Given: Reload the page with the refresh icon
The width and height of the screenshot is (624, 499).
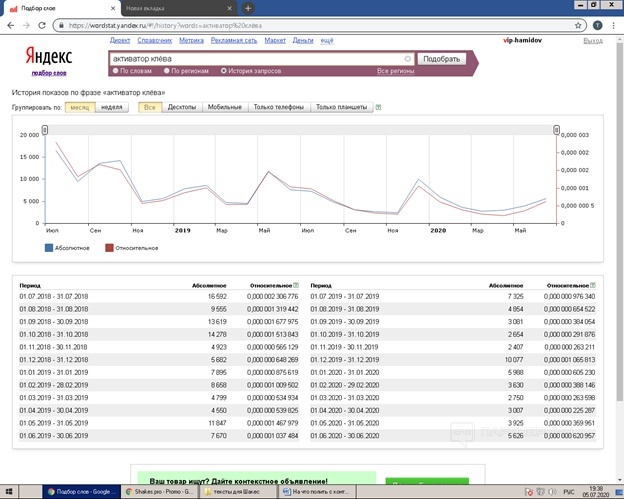Looking at the screenshot, I should pyautogui.click(x=41, y=24).
